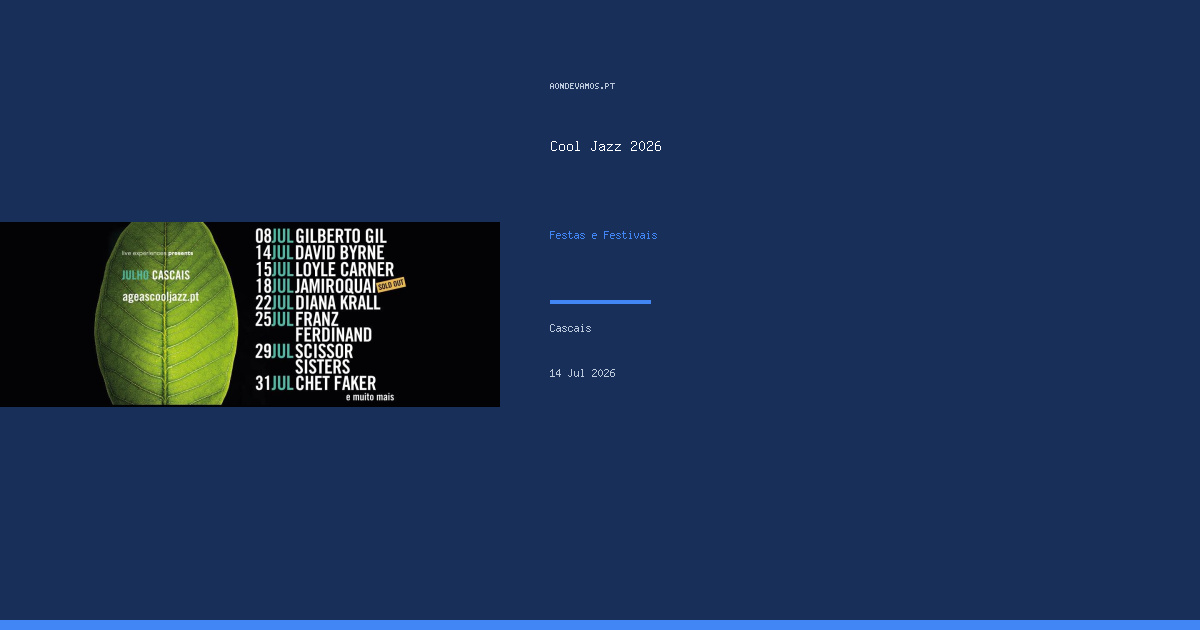
Task: Click the green leaf graphic in poster
Action: pos(167,314)
